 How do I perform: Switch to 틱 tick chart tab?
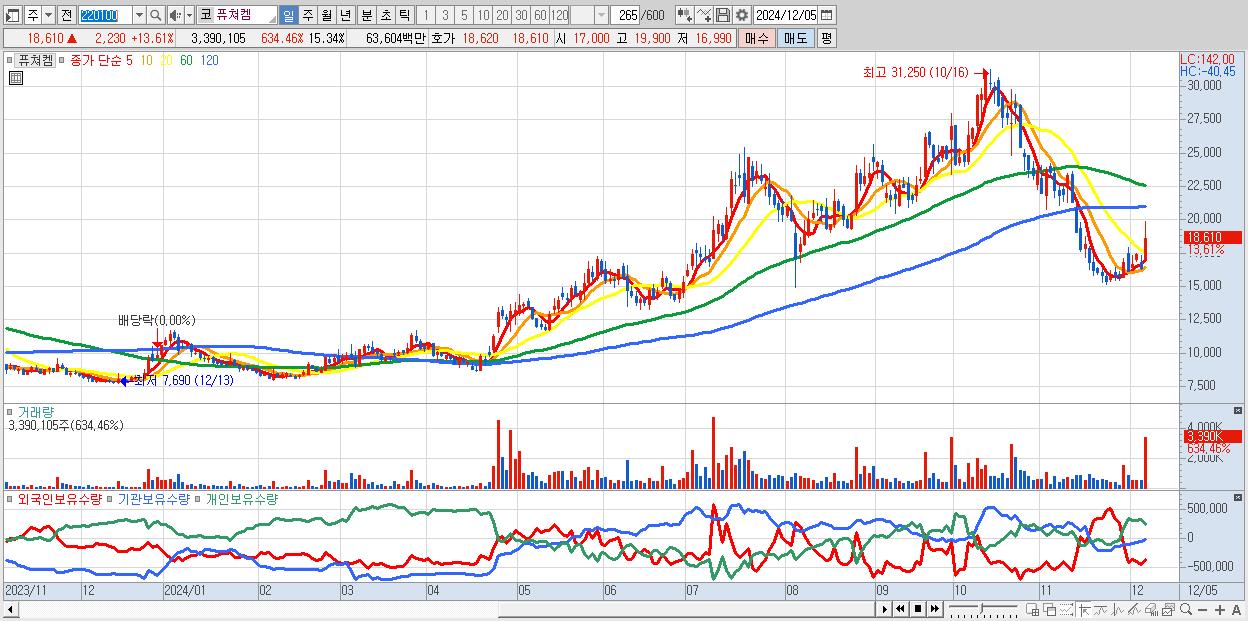pos(404,16)
